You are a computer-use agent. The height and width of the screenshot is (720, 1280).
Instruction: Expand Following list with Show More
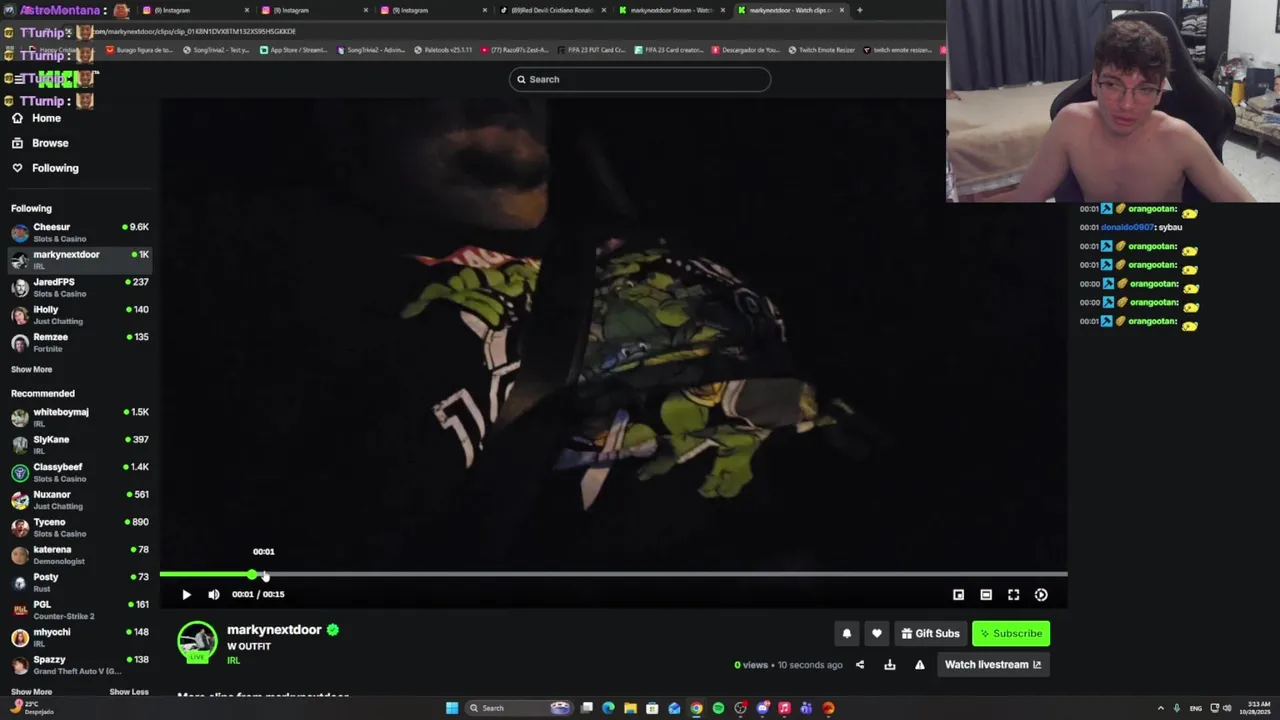point(31,369)
